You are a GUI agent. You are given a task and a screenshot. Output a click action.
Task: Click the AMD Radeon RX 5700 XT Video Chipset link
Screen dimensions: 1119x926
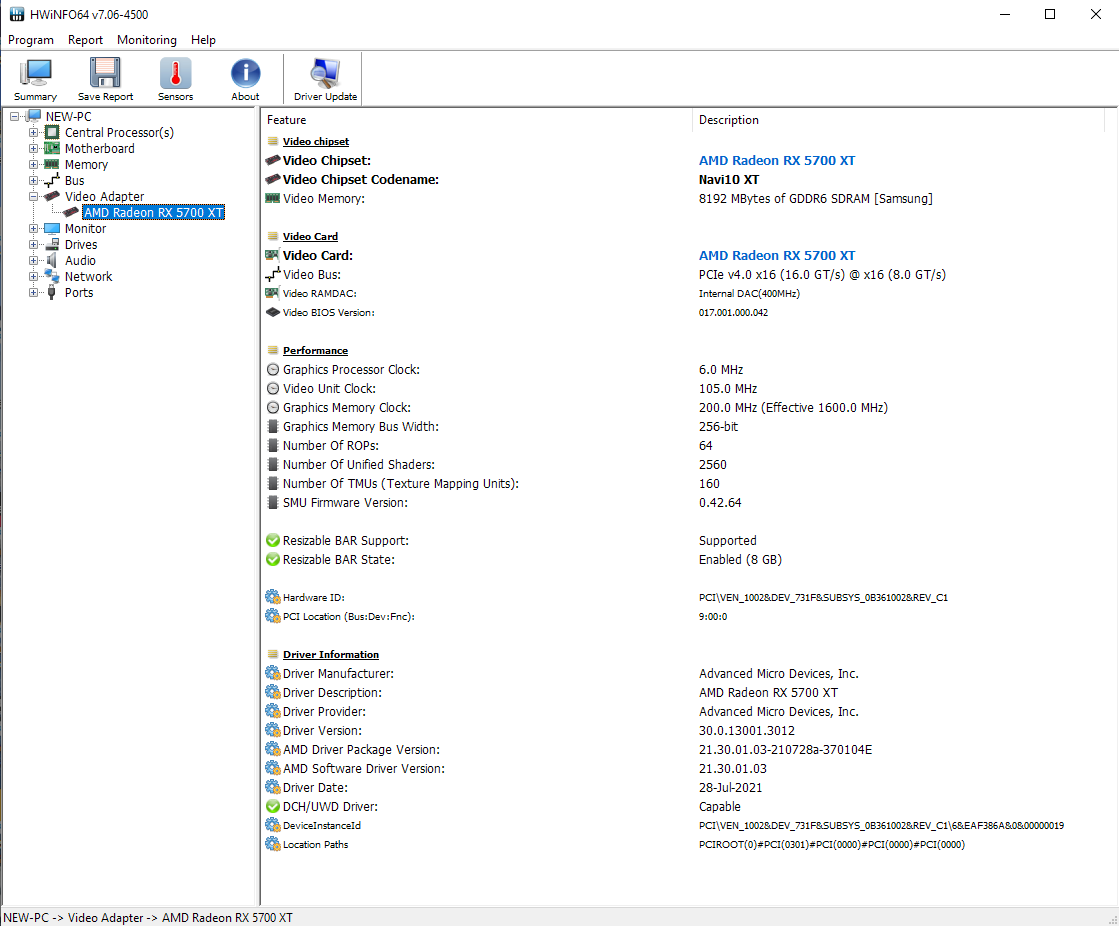pos(776,161)
